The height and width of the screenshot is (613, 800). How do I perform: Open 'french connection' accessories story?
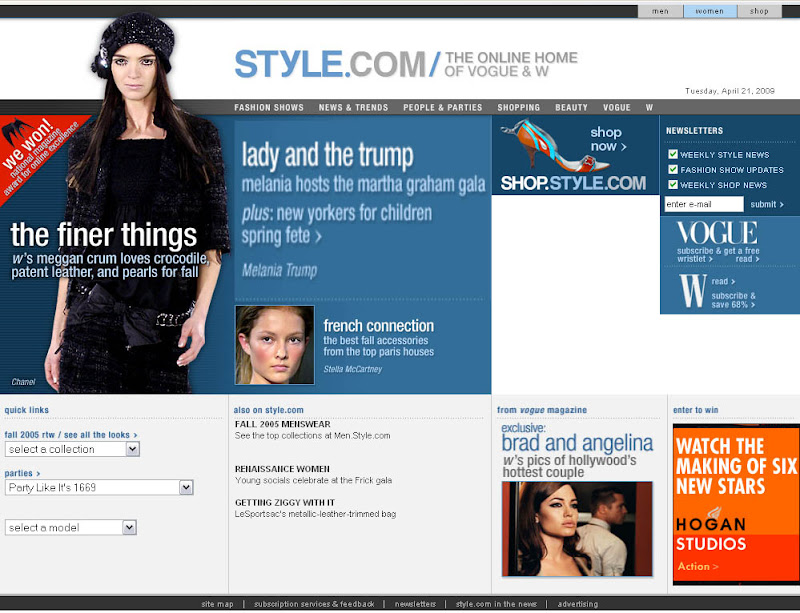click(x=379, y=326)
